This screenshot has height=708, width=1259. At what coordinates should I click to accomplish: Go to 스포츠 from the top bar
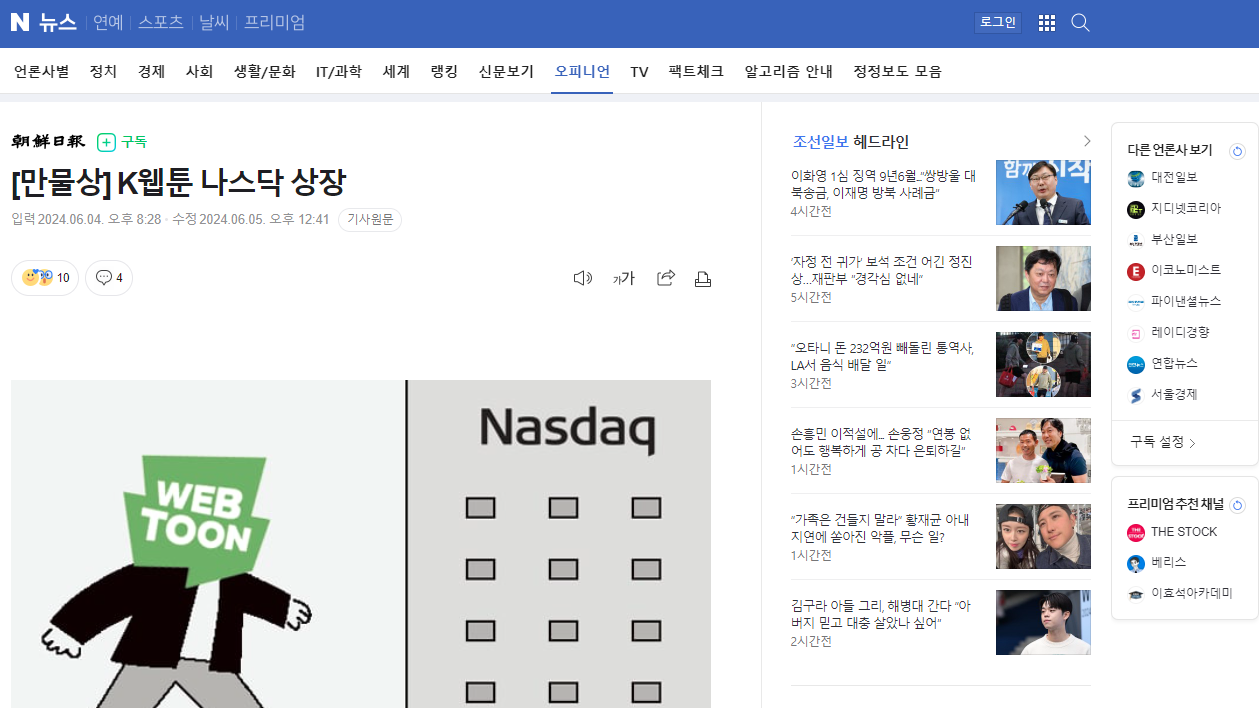[x=160, y=22]
